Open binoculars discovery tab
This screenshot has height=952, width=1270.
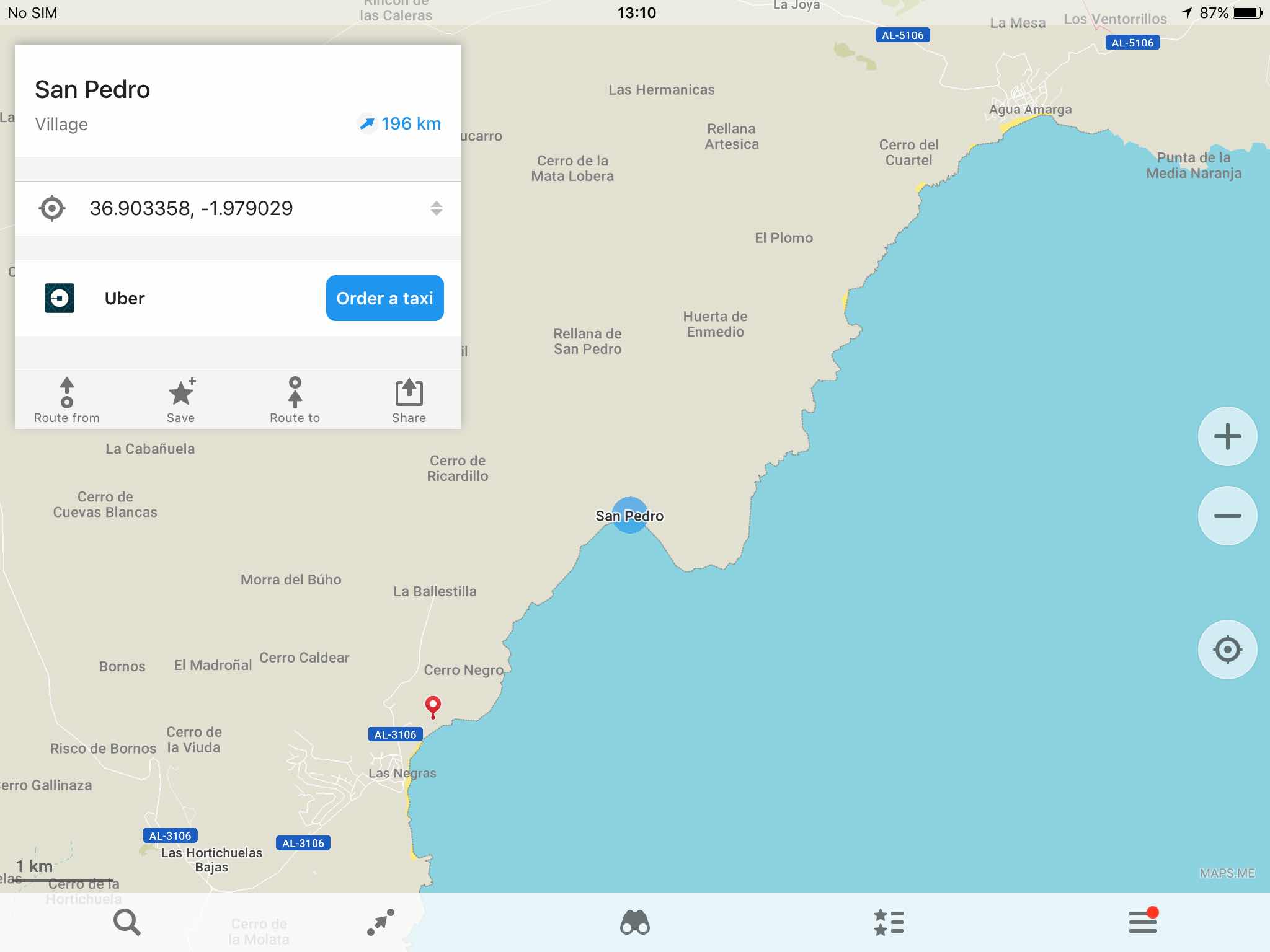click(x=634, y=922)
